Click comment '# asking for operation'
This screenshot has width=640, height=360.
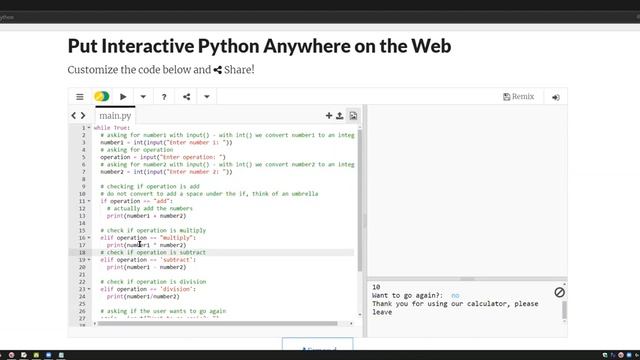click(136, 150)
